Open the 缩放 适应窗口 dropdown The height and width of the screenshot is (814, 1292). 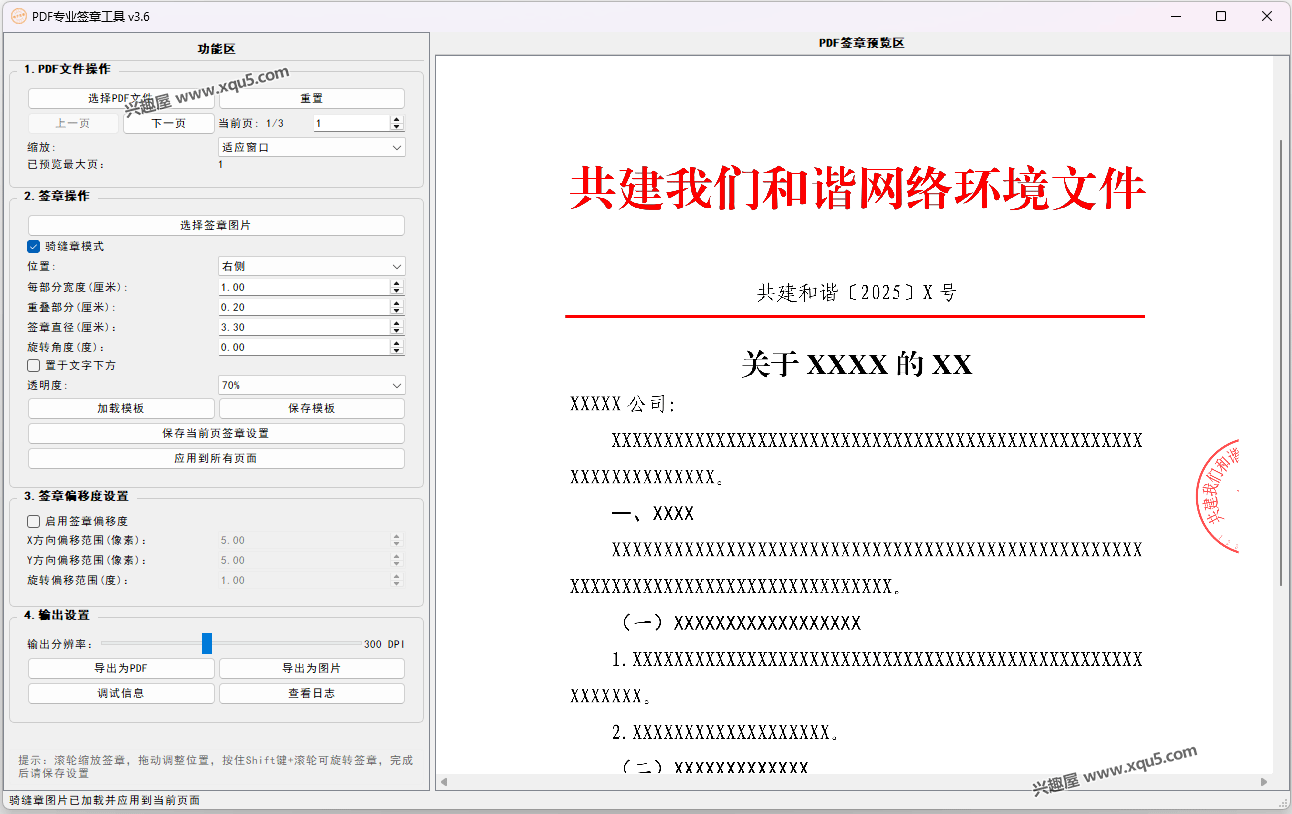pos(311,147)
